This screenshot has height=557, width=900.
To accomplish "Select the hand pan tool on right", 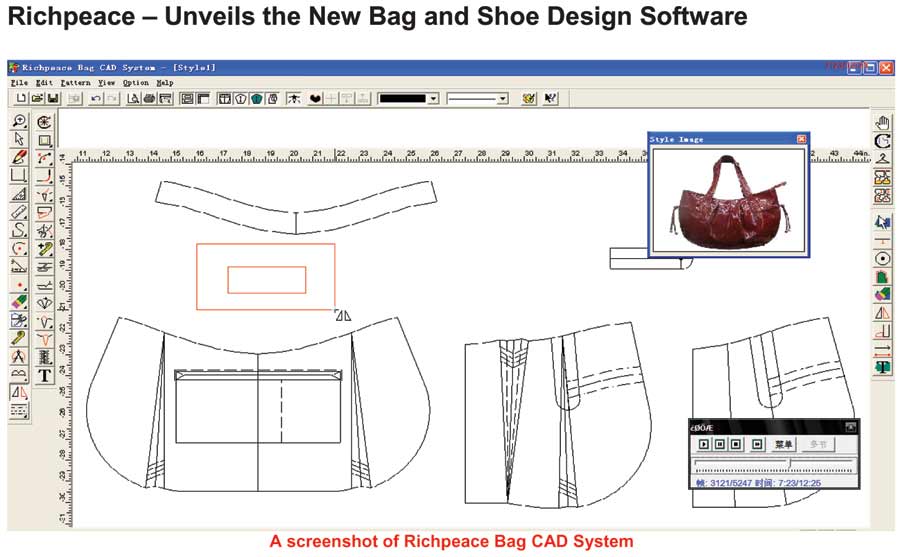I will (x=882, y=122).
